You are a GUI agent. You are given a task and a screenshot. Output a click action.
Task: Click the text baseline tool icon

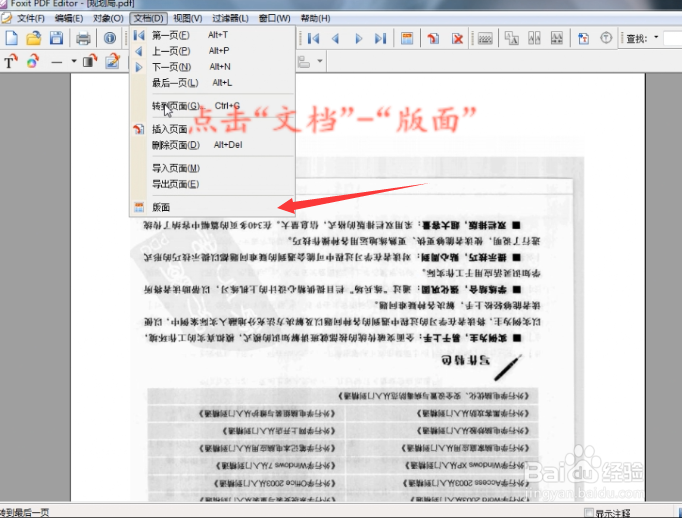[557, 38]
